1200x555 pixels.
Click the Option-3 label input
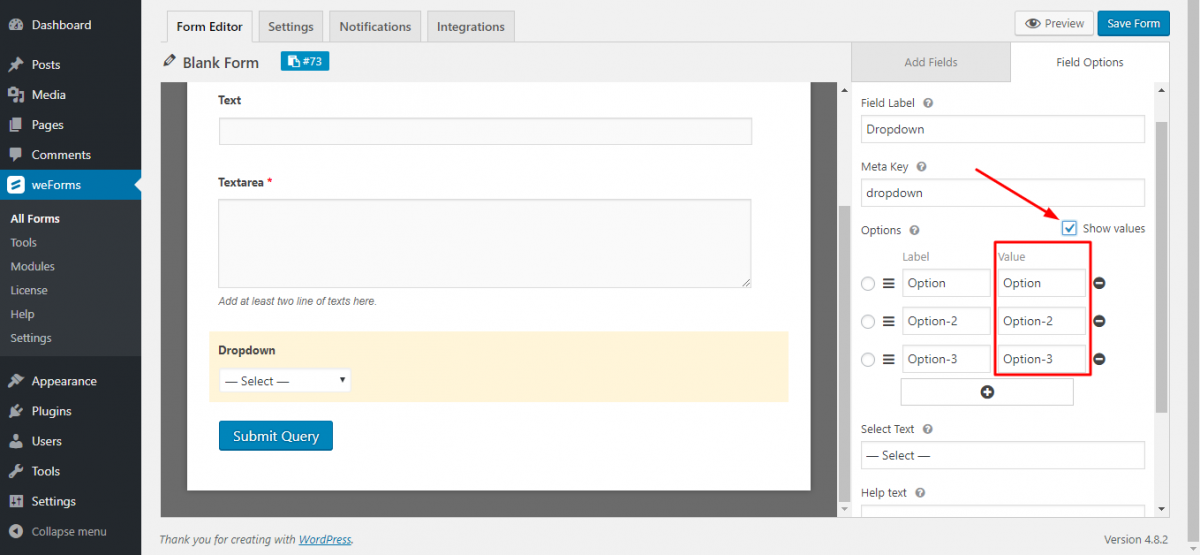click(946, 359)
